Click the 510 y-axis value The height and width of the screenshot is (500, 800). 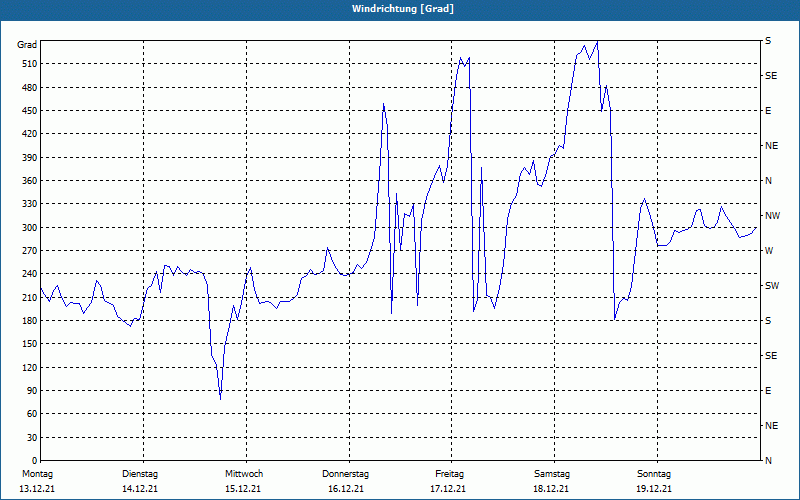pyautogui.click(x=30, y=64)
